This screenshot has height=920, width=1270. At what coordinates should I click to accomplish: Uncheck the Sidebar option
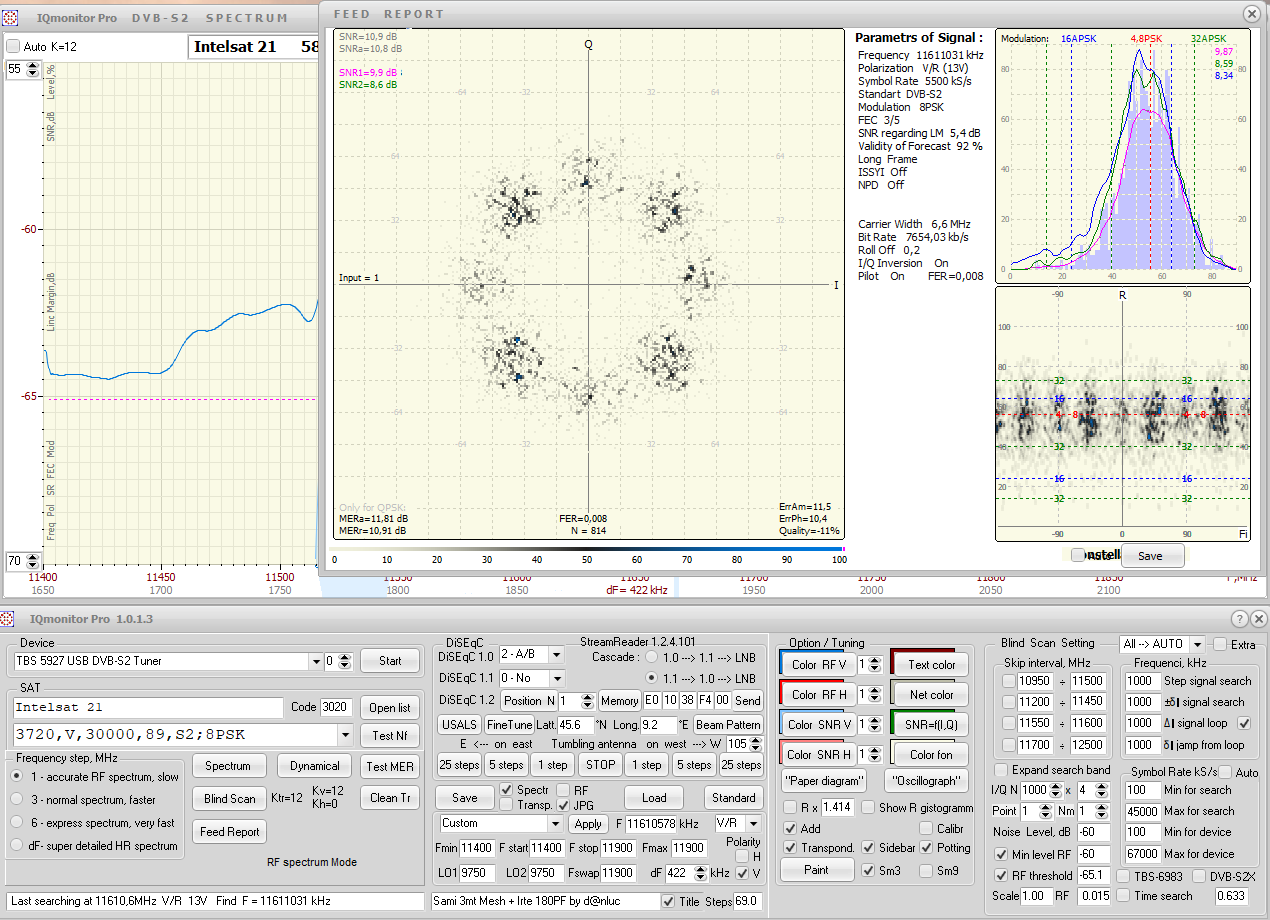point(868,848)
